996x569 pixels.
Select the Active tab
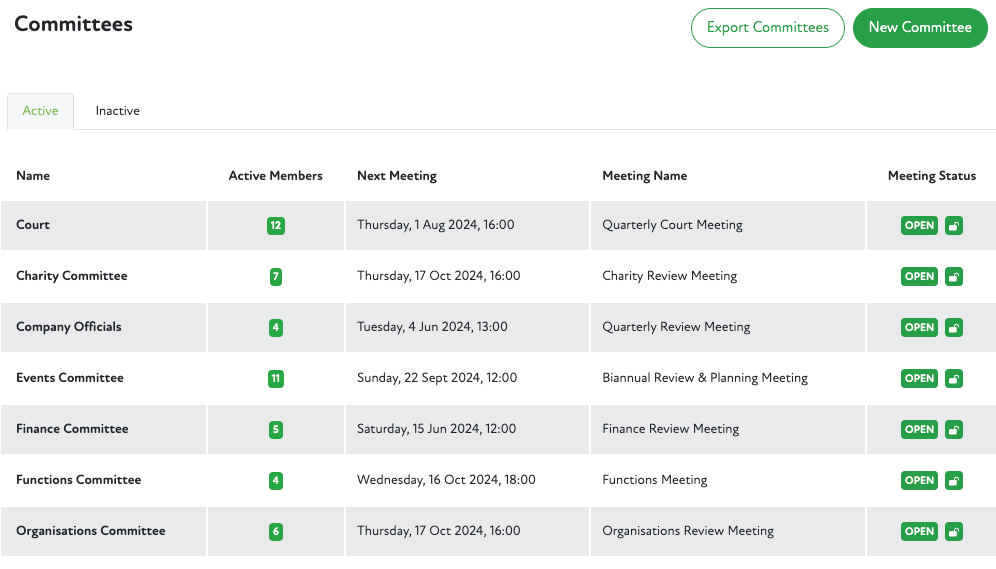(x=40, y=111)
